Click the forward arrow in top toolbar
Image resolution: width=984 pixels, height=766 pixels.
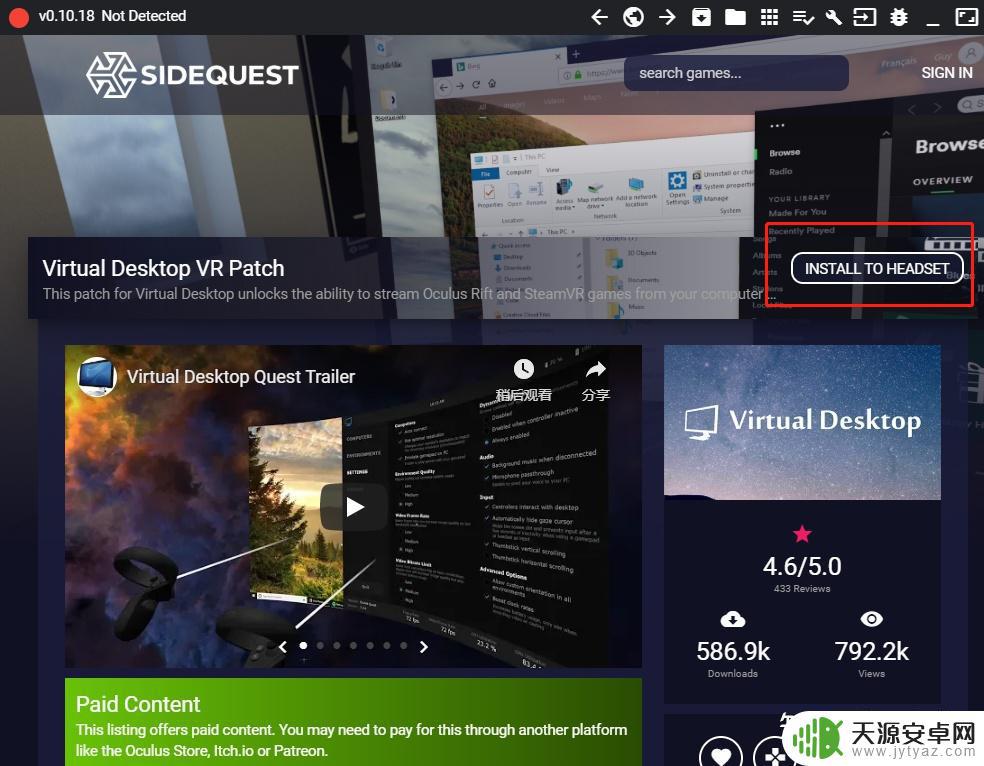tap(667, 17)
